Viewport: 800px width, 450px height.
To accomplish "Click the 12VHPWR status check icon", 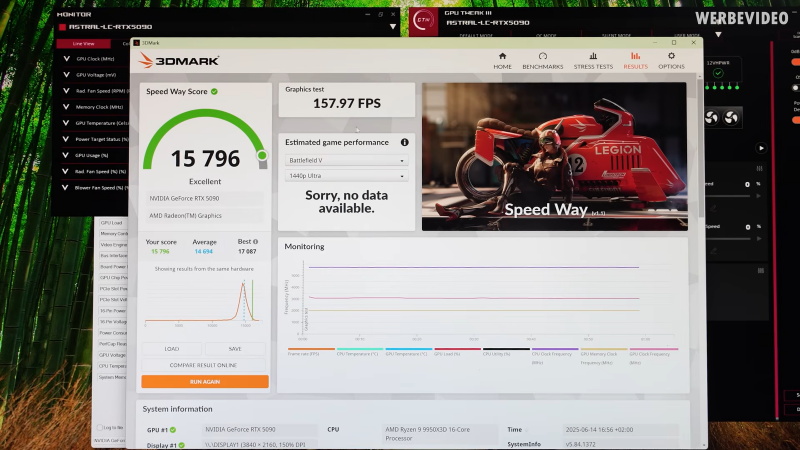I will (718, 73).
